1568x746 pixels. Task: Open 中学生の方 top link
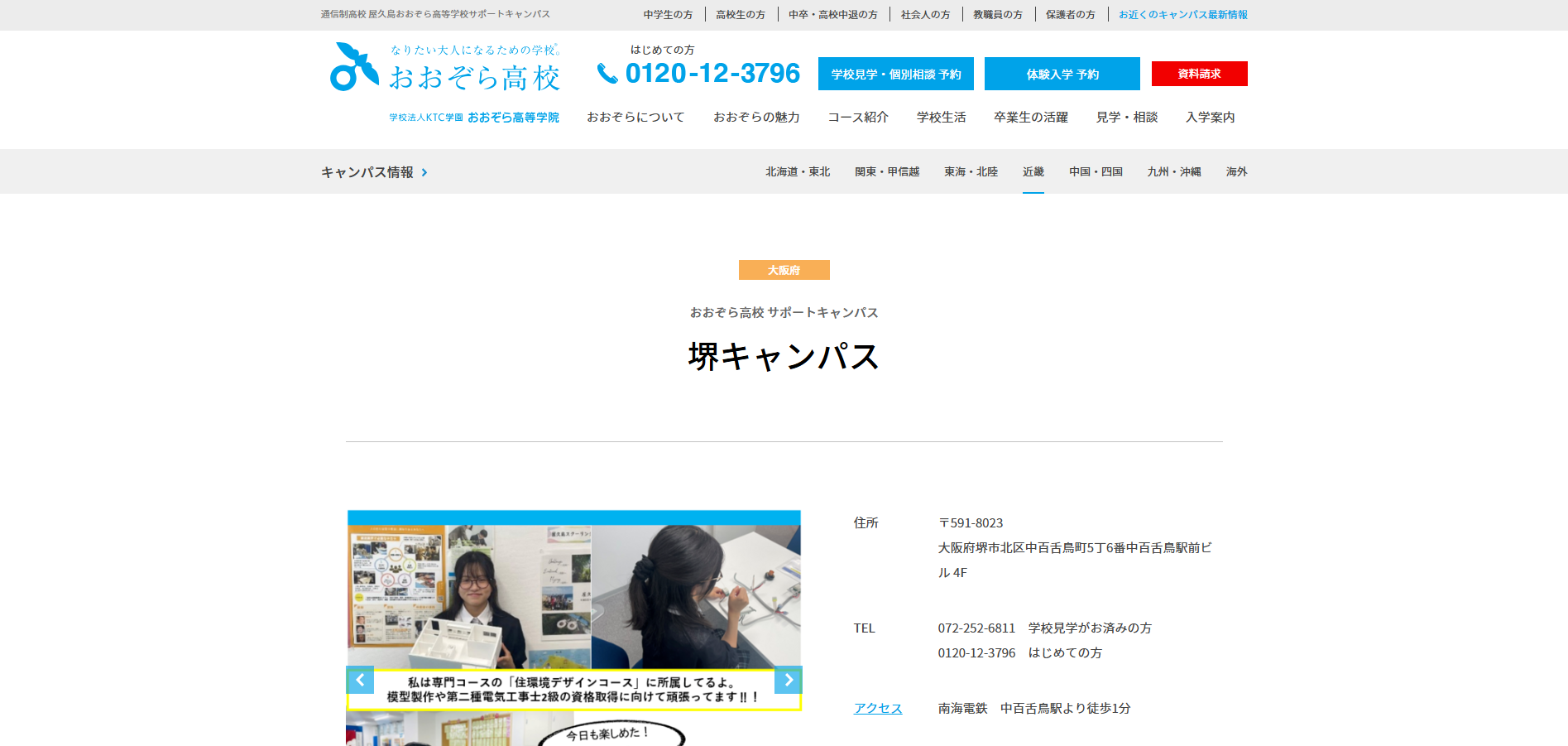[x=668, y=15]
